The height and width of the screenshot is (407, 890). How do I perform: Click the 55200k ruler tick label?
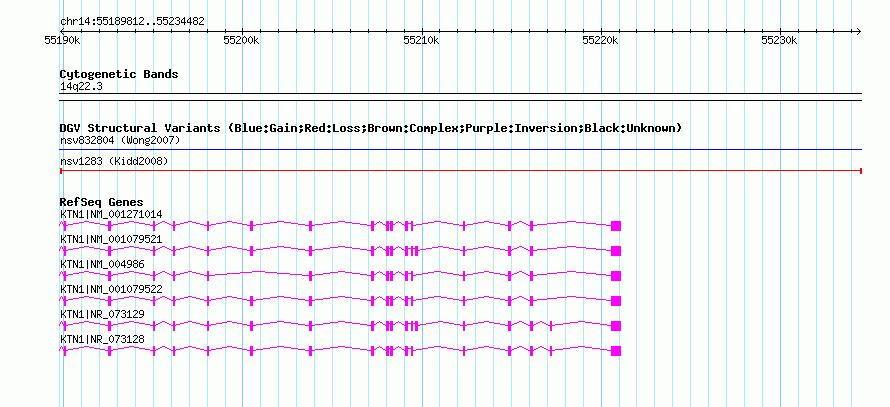[x=241, y=40]
